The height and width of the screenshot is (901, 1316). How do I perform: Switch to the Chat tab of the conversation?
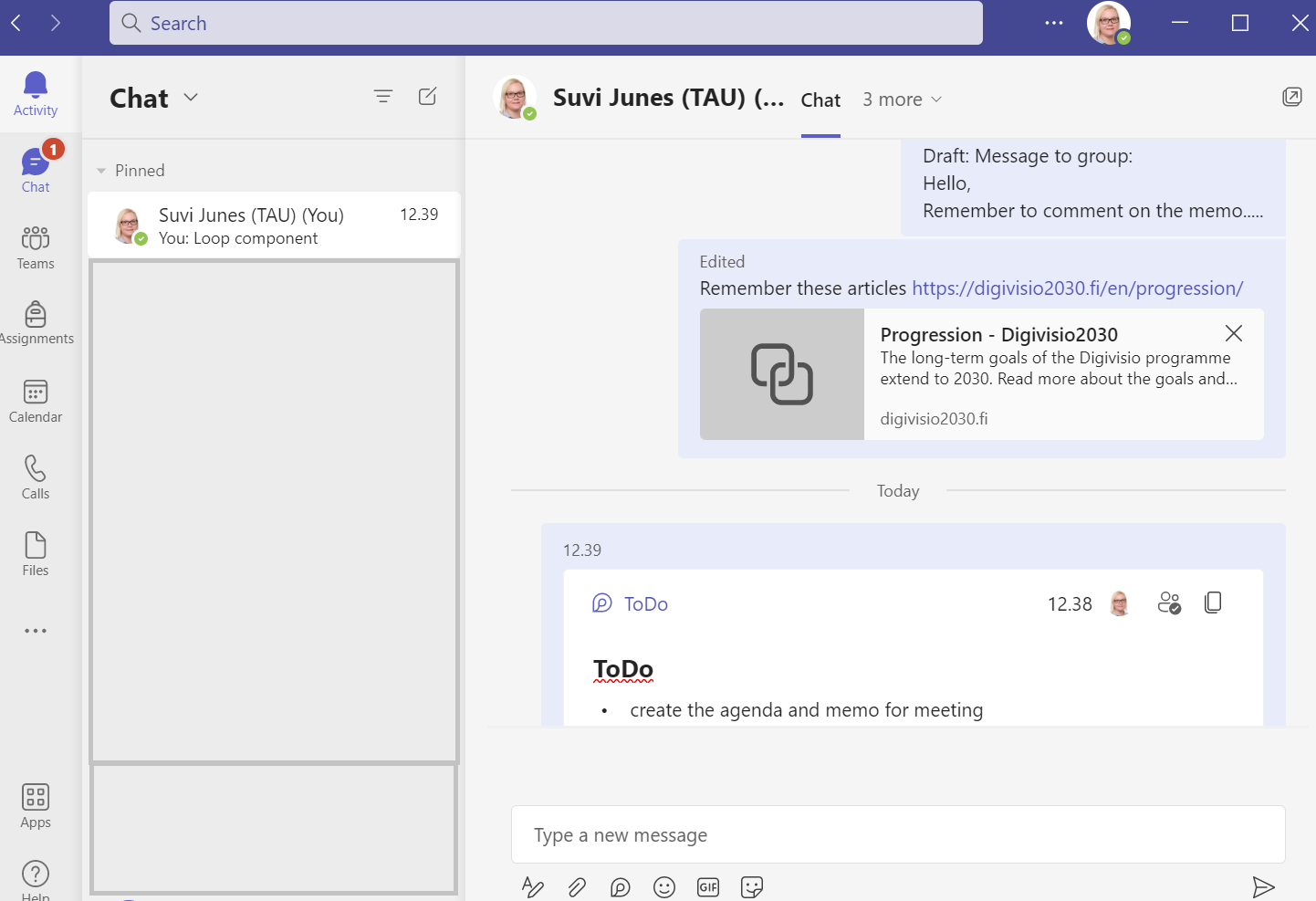(x=820, y=100)
